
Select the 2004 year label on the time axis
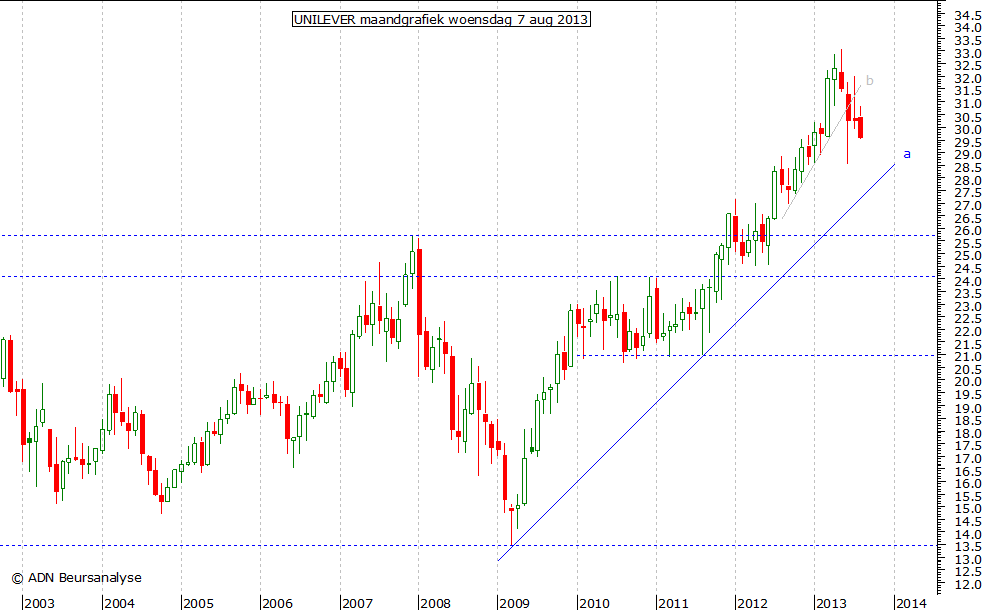(119, 603)
